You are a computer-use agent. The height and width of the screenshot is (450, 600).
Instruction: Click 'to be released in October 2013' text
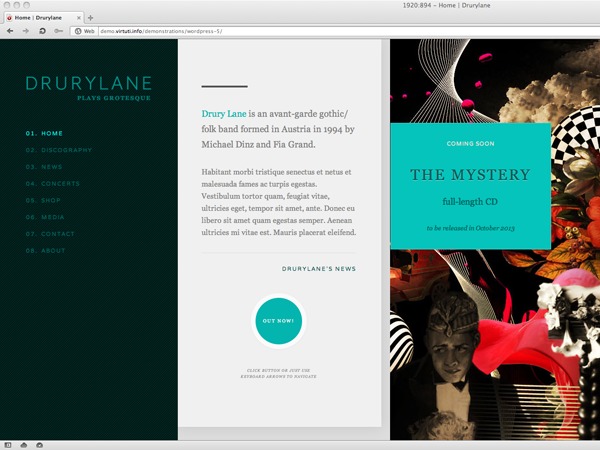(470, 228)
